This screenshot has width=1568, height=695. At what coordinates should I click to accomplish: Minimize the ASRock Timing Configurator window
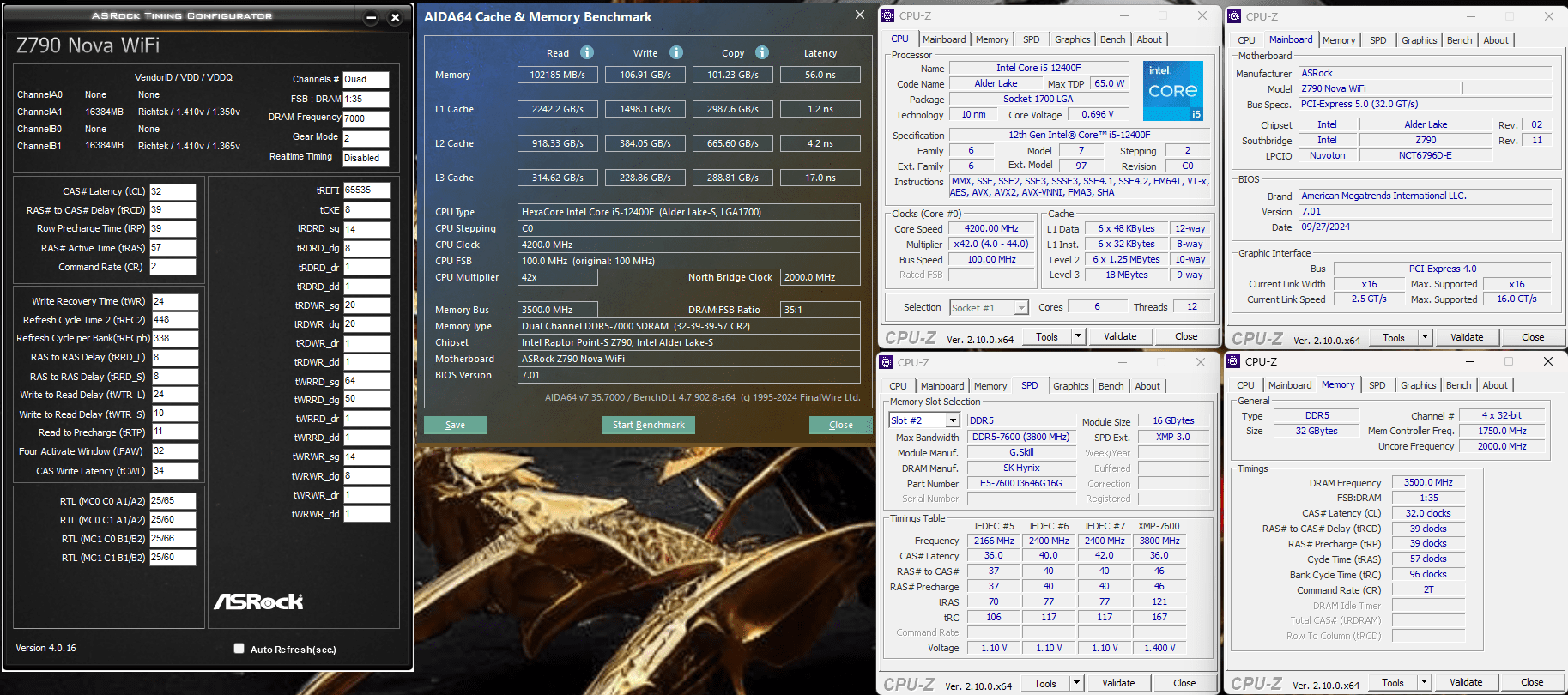371,17
